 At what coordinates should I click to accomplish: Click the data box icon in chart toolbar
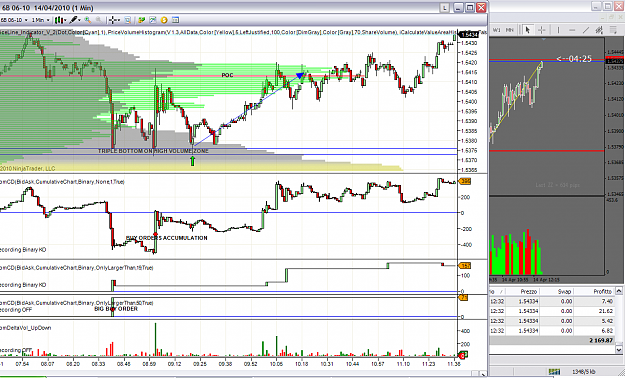coord(128,20)
